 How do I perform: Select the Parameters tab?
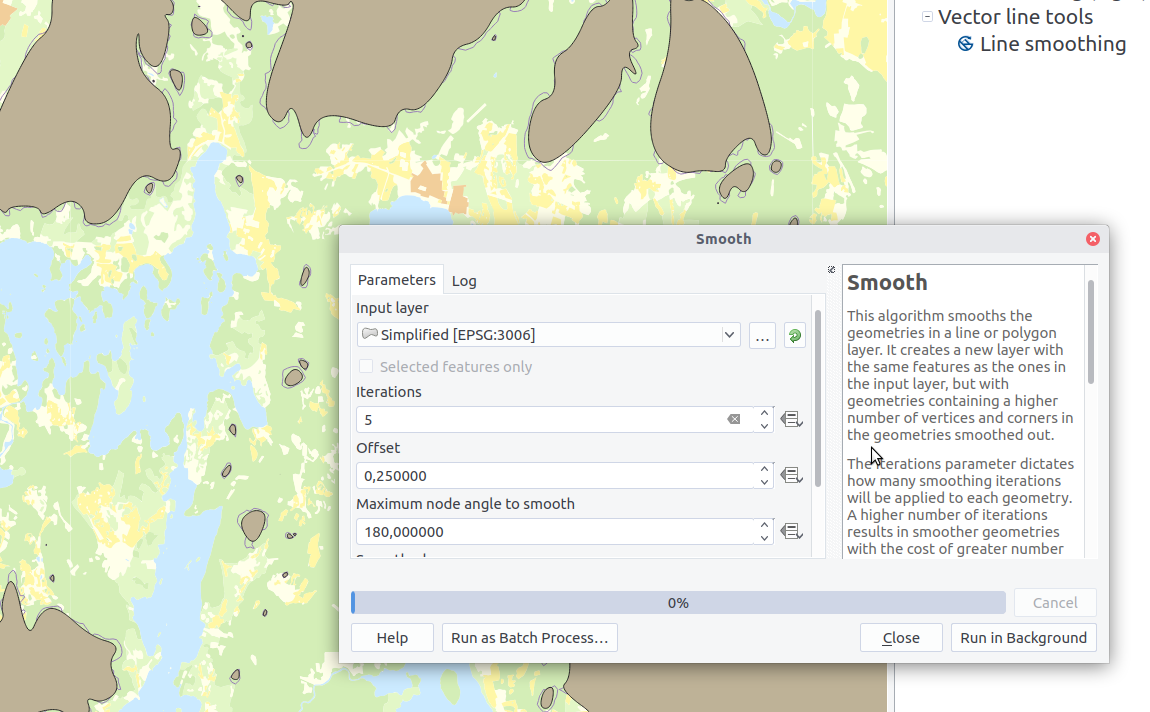click(x=397, y=280)
